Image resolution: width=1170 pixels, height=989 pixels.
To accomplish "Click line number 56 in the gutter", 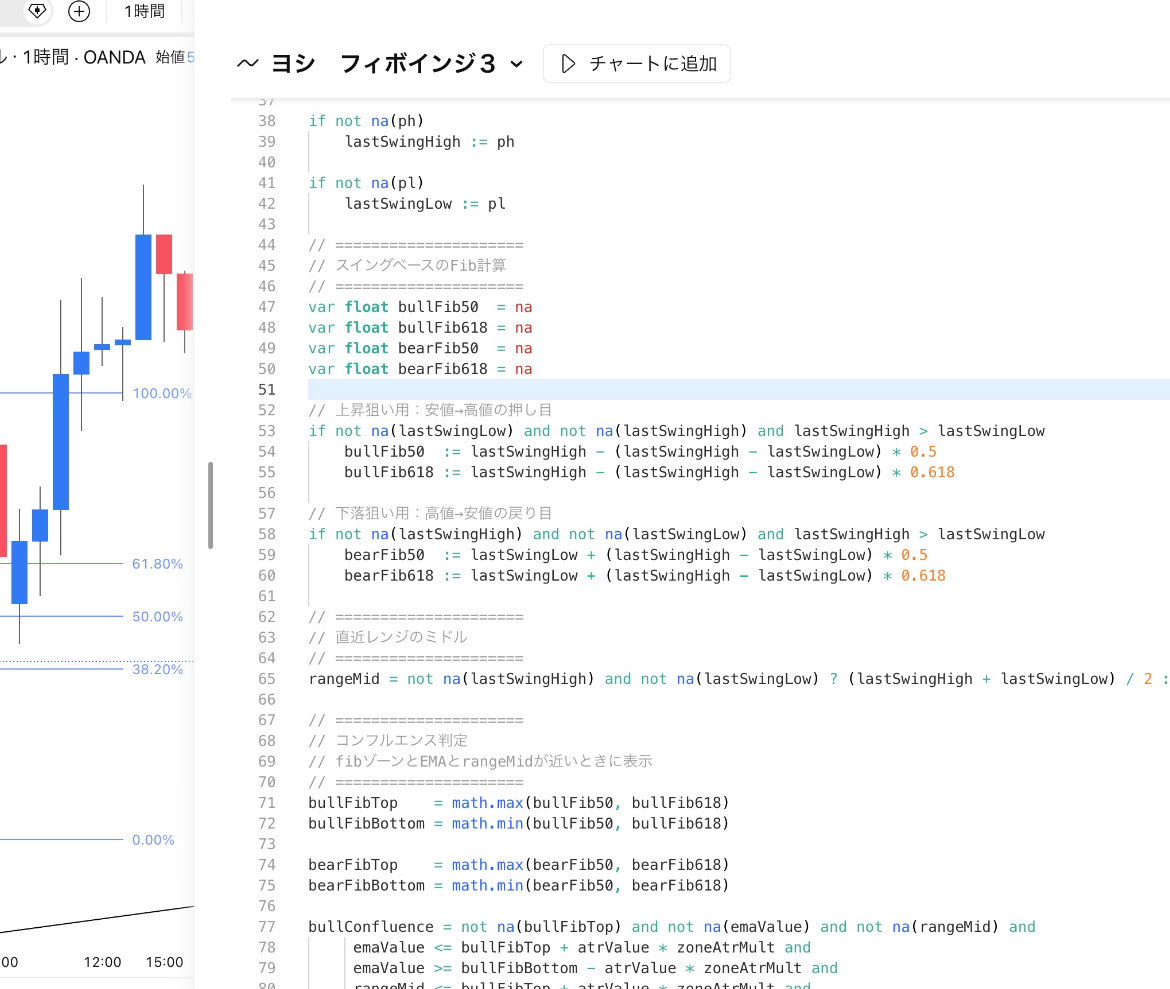I will 267,493.
